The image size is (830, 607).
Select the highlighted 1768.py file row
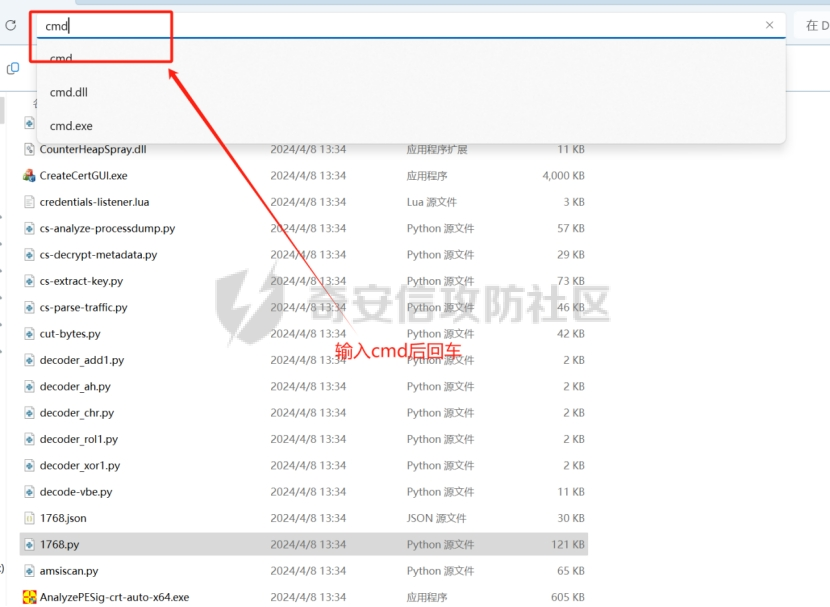(300, 545)
